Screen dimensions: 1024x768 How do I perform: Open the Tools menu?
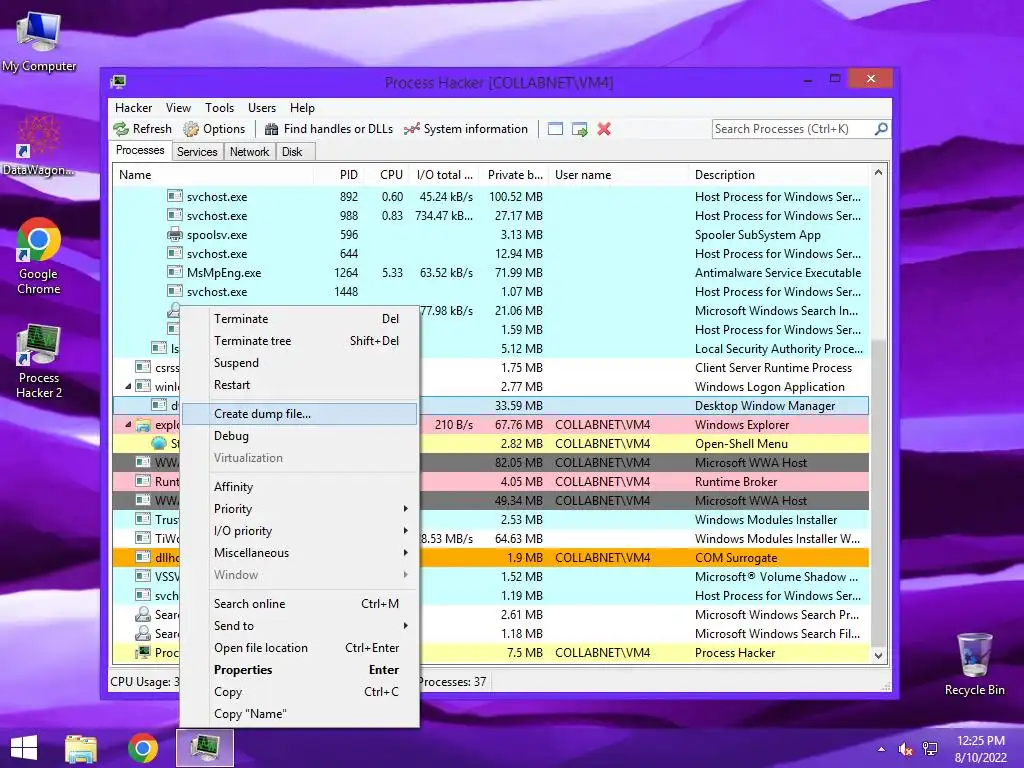point(219,108)
